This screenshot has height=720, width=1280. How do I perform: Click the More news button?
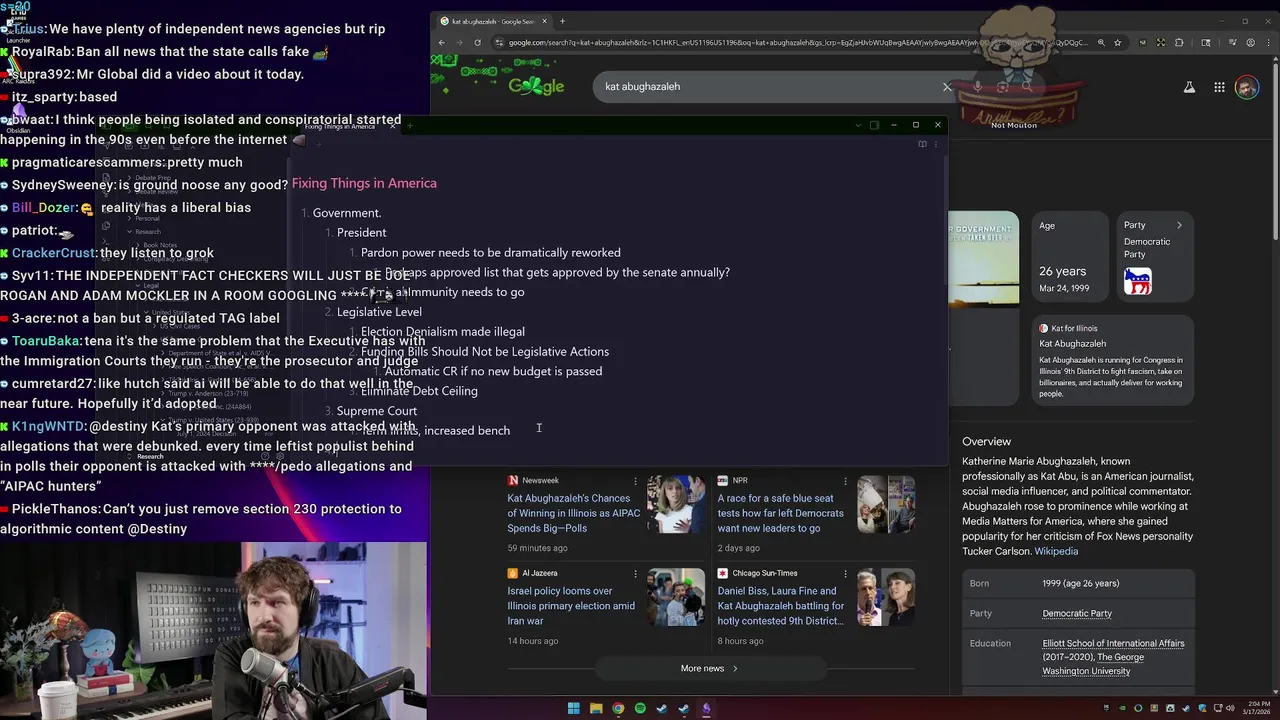(710, 668)
